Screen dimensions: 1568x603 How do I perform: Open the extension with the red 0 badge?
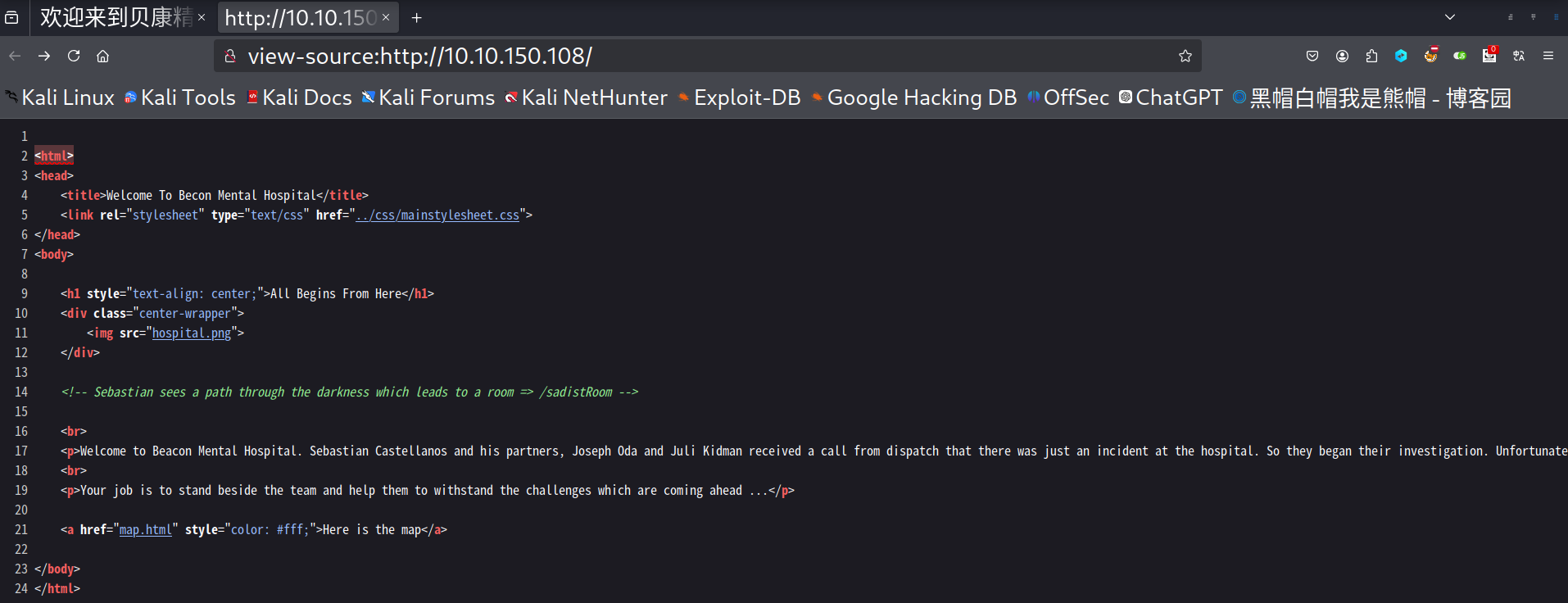coord(1489,55)
